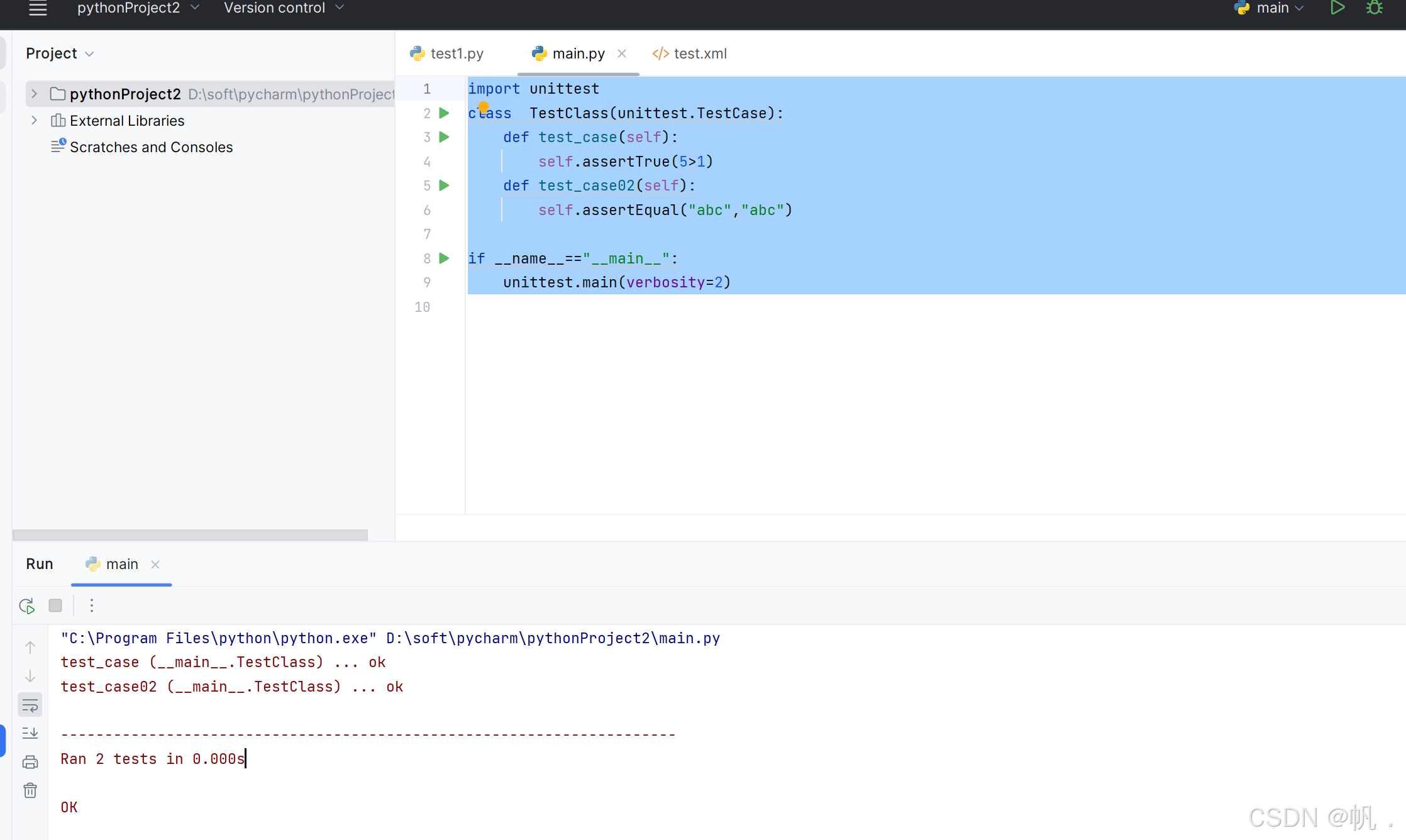Toggle soft-wrap in console output
Image resolution: width=1406 pixels, height=840 pixels.
30,704
